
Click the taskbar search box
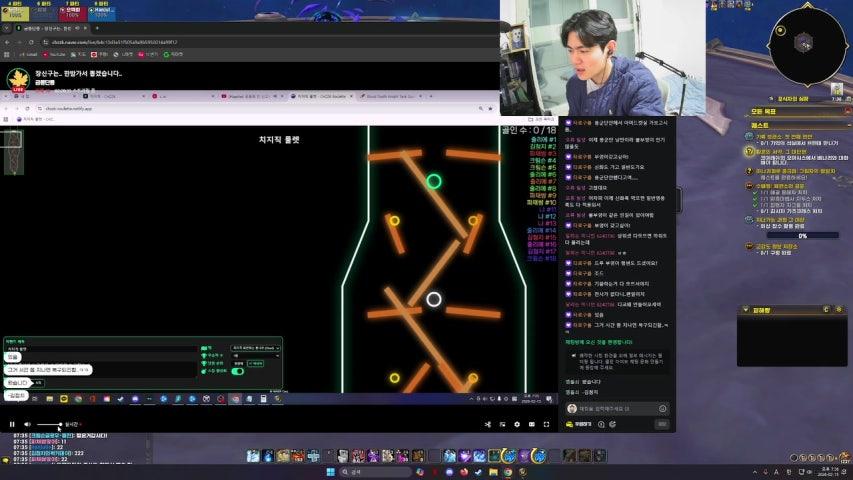(375, 472)
